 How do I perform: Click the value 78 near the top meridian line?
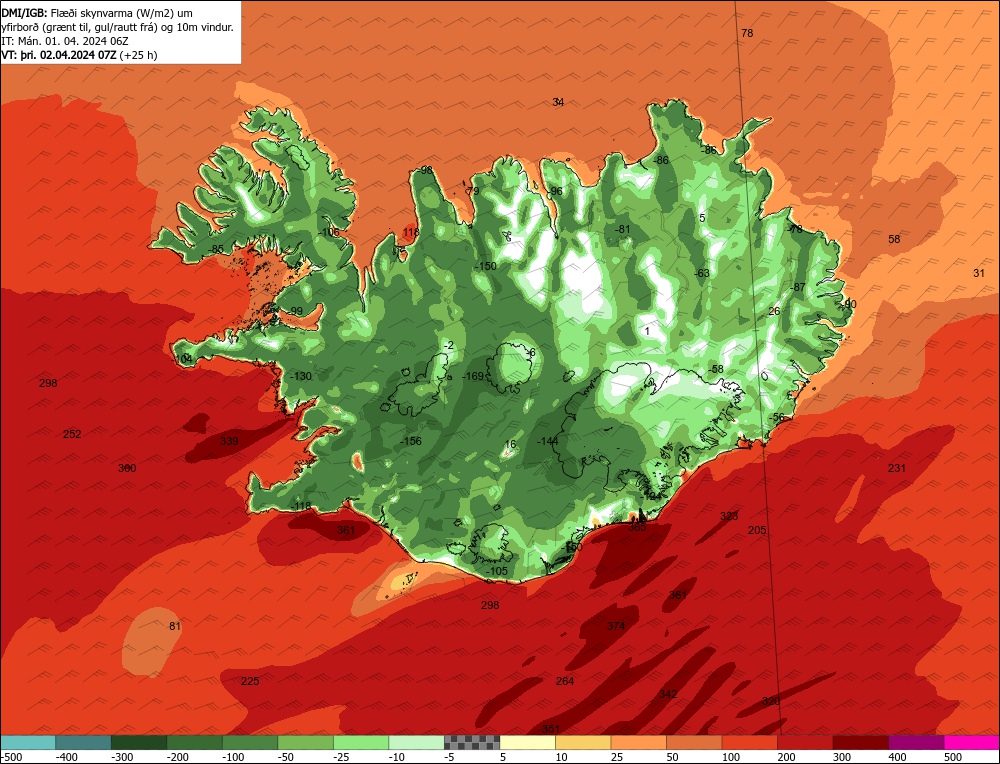coord(747,33)
